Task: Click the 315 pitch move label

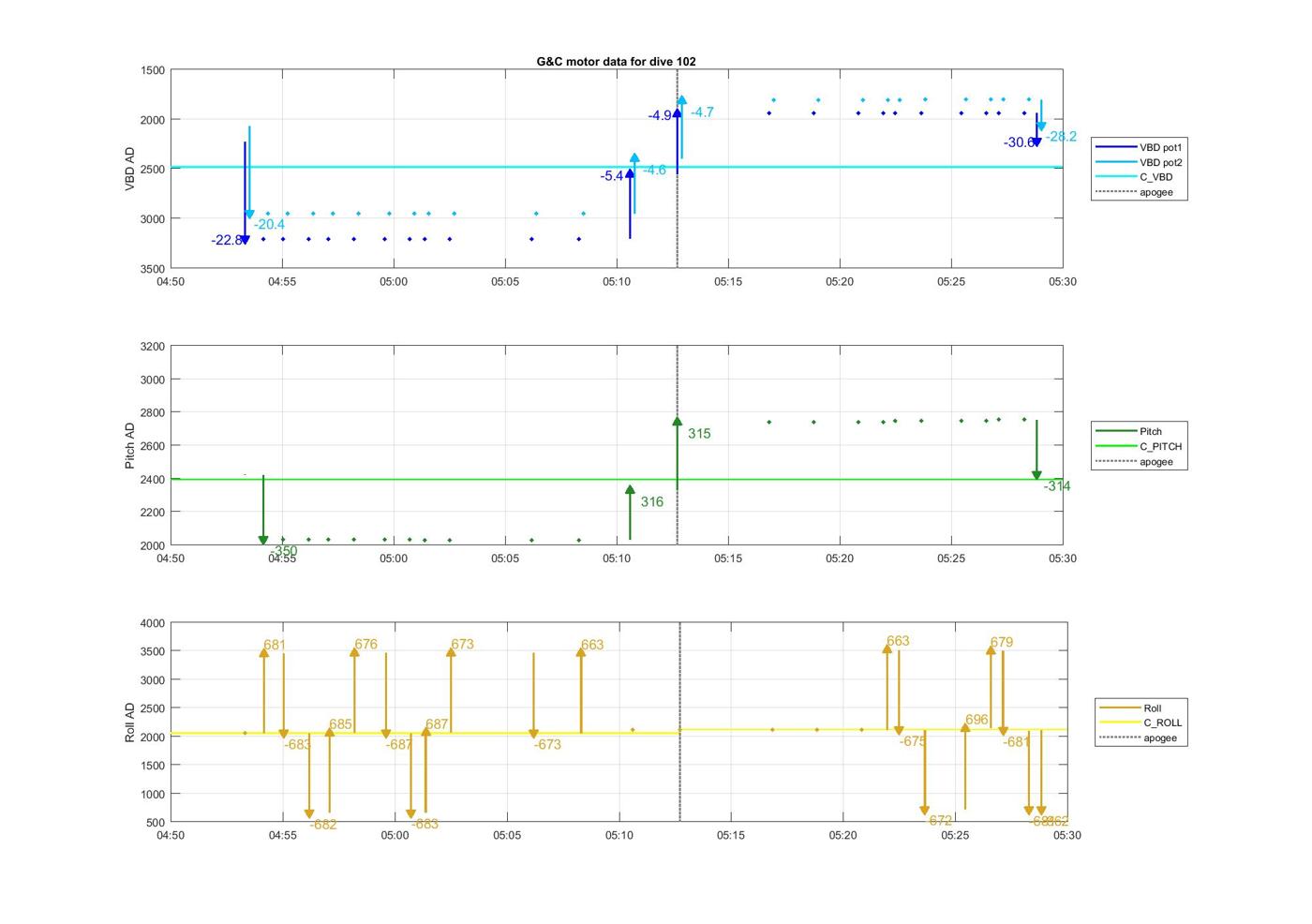Action: pyautogui.click(x=699, y=434)
